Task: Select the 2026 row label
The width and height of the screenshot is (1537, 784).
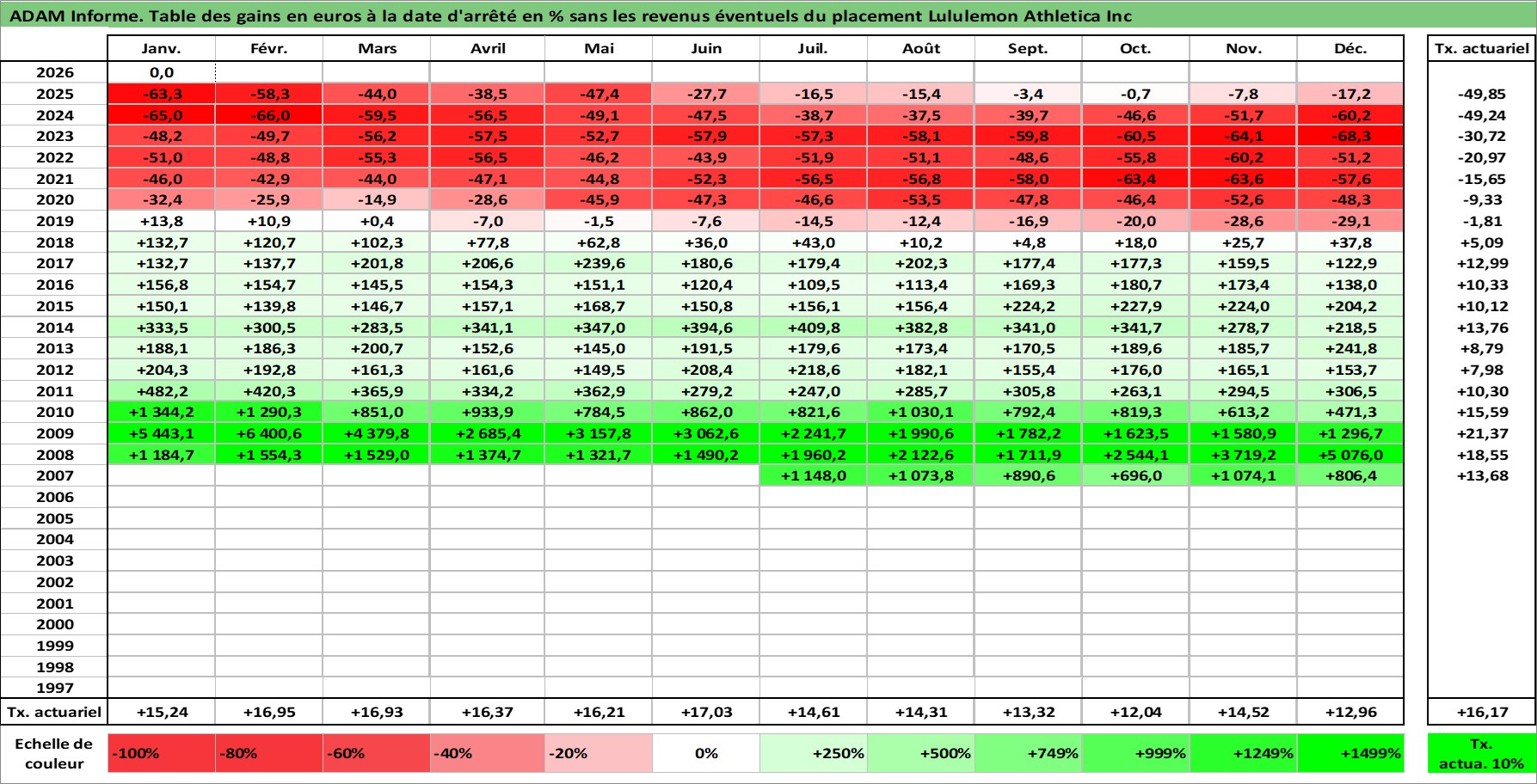Action: 54,72
